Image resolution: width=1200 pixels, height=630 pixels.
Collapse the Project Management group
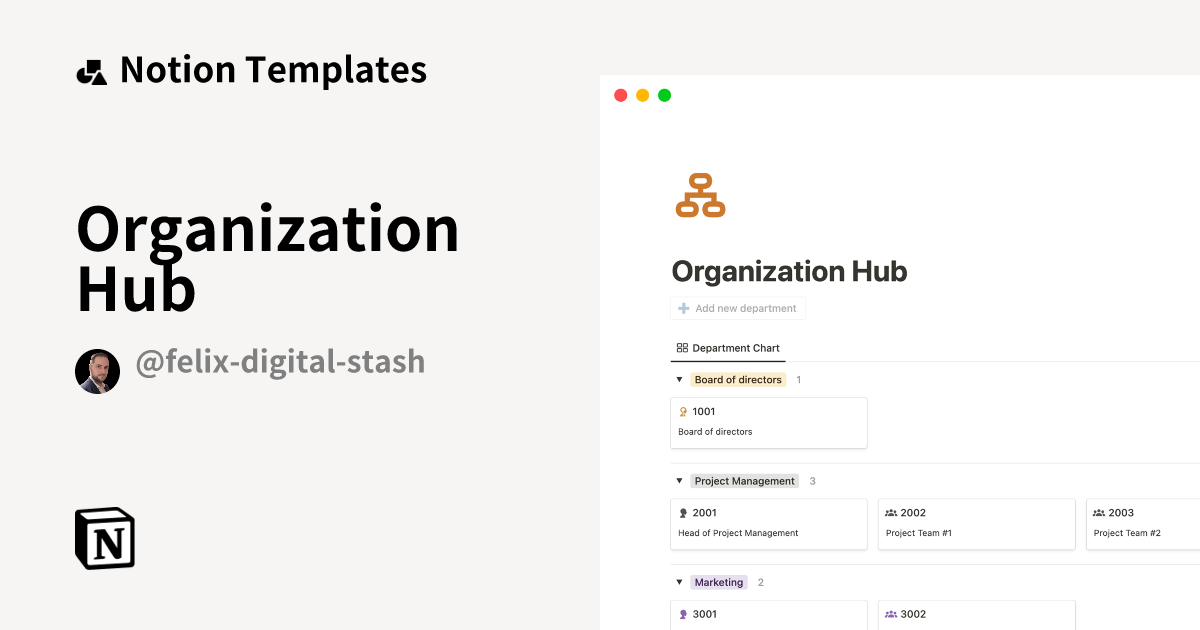[x=678, y=480]
